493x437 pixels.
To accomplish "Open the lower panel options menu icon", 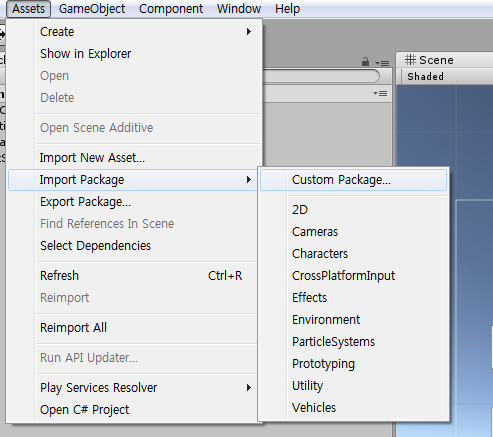I will [380, 94].
